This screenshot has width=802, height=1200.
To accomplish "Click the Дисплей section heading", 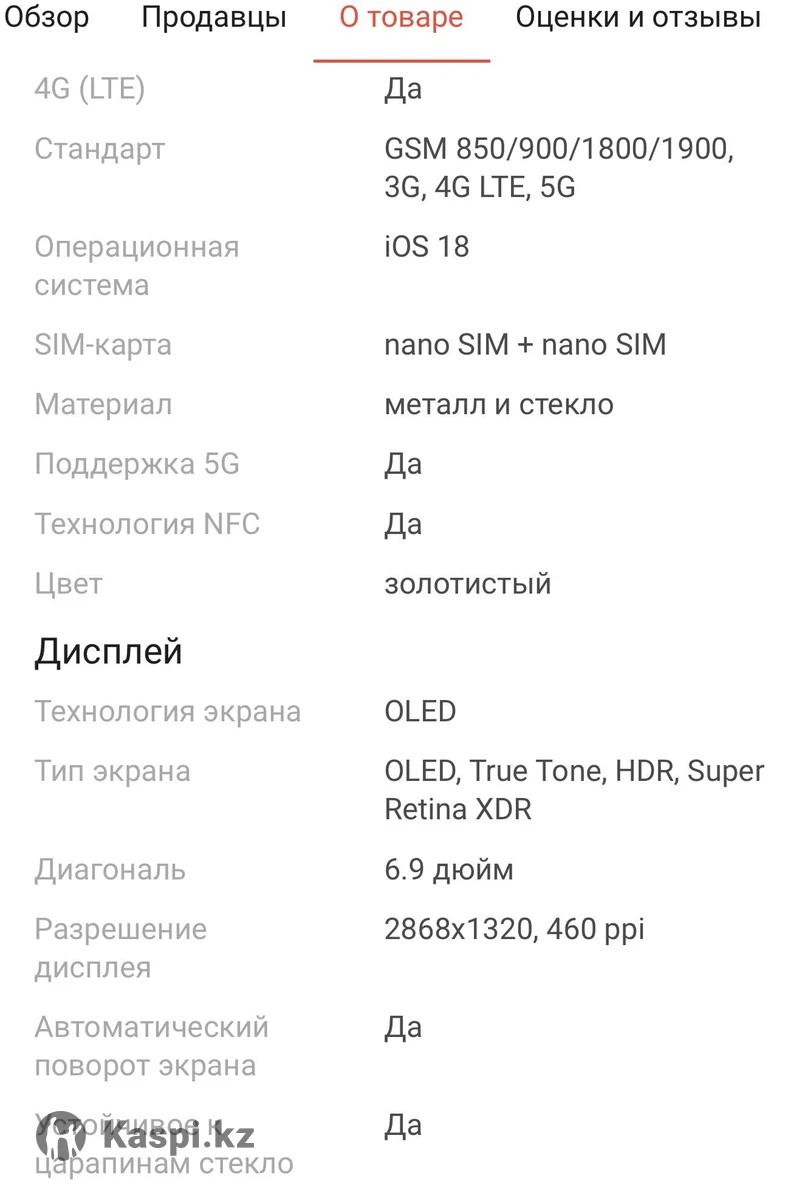I will pos(109,652).
